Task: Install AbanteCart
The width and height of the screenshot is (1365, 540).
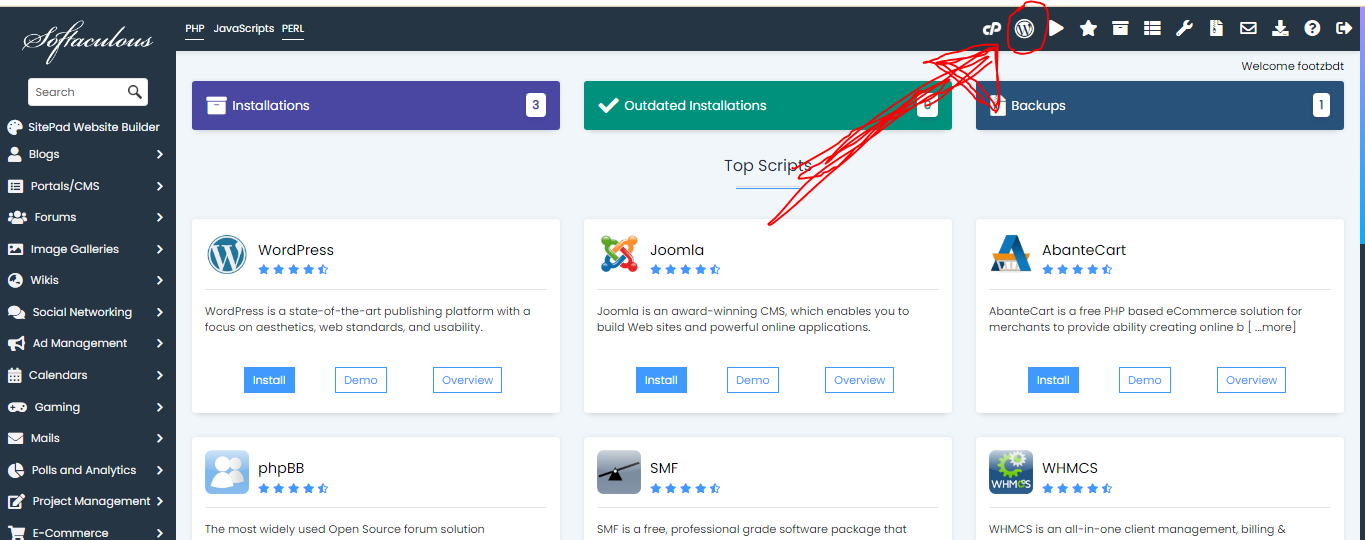Action: coord(1053,380)
